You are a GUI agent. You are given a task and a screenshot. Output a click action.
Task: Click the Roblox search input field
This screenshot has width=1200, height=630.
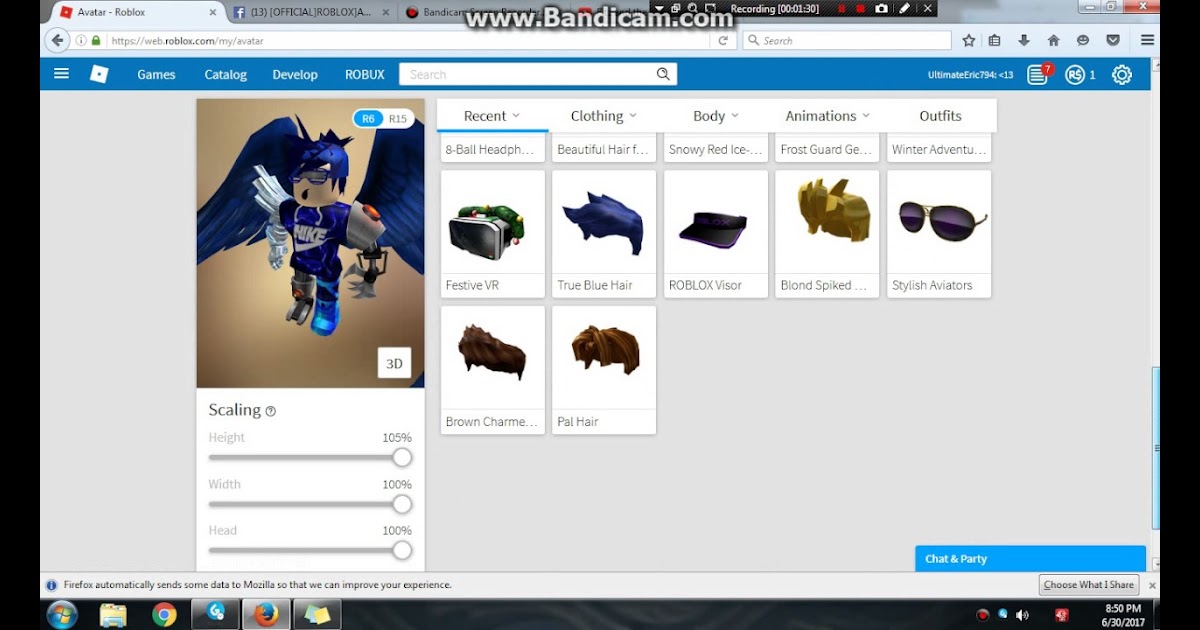526,74
